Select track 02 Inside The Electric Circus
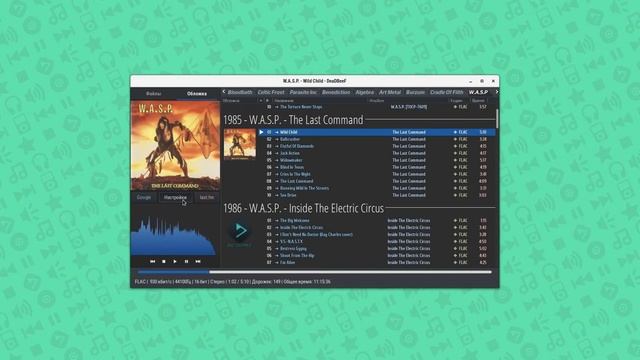The height and width of the screenshot is (360, 640). (377, 227)
